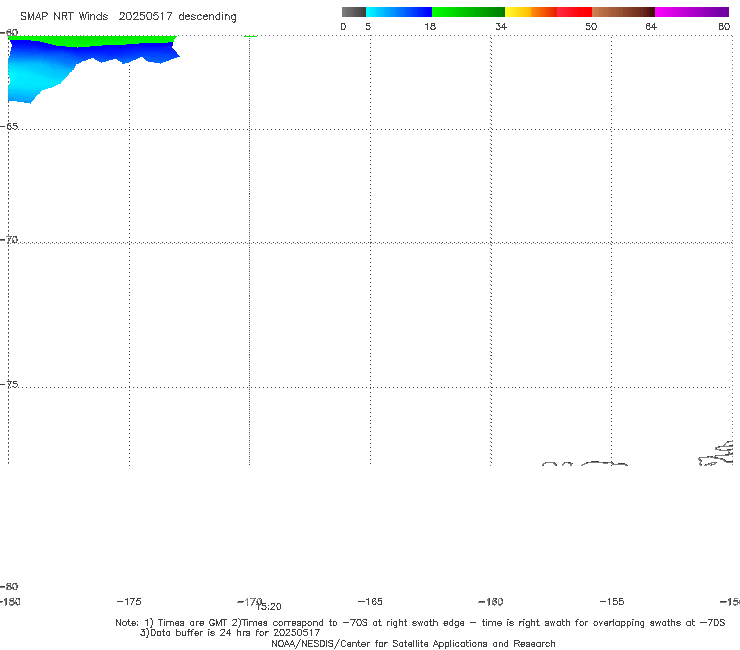Viewport: 740px width, 650px height.
Task: Click the title text 'SMAP NRT Winds 20250517 descending'
Action: pyautogui.click(x=128, y=17)
